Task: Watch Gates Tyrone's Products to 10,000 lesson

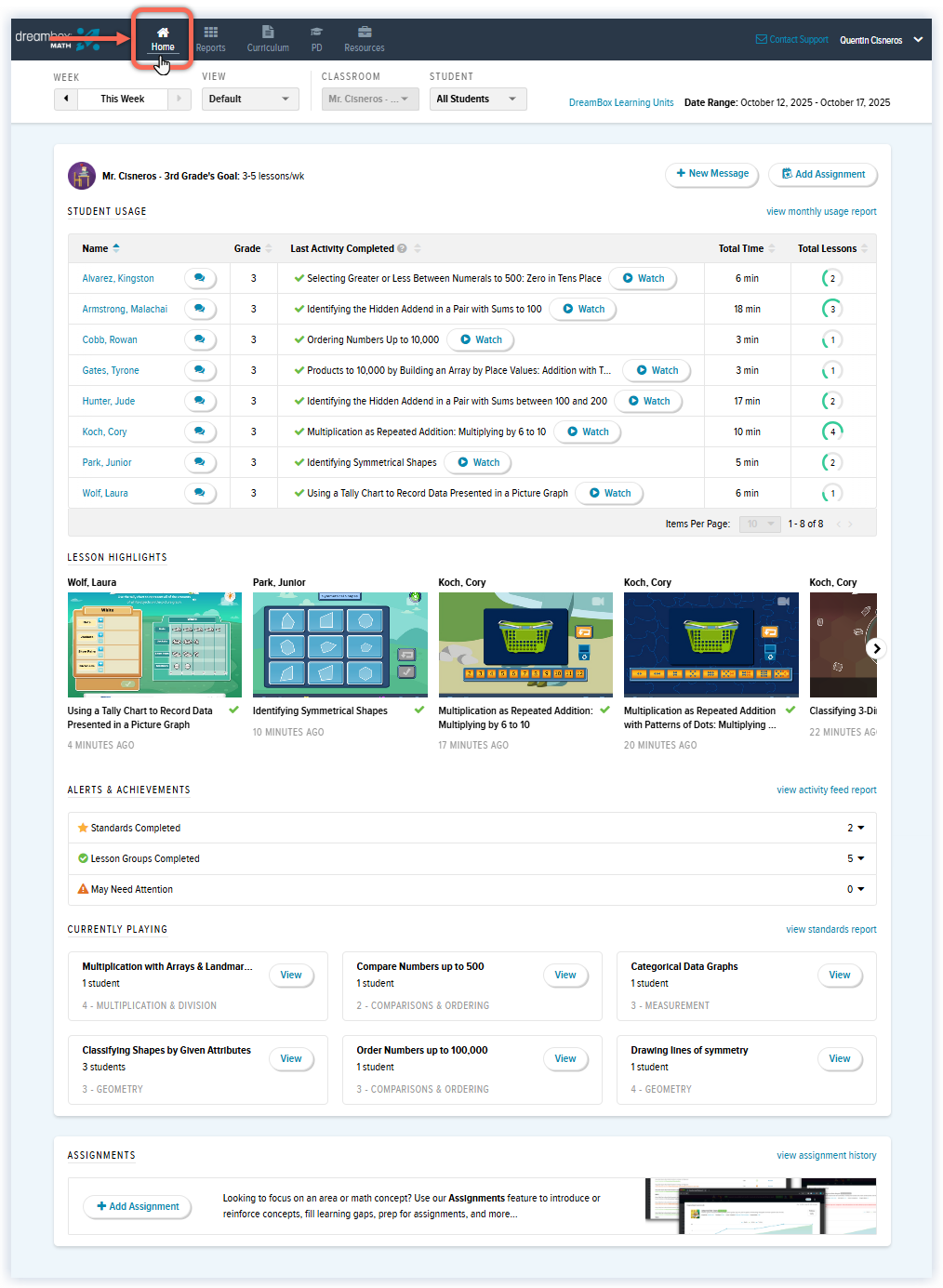Action: click(x=657, y=370)
